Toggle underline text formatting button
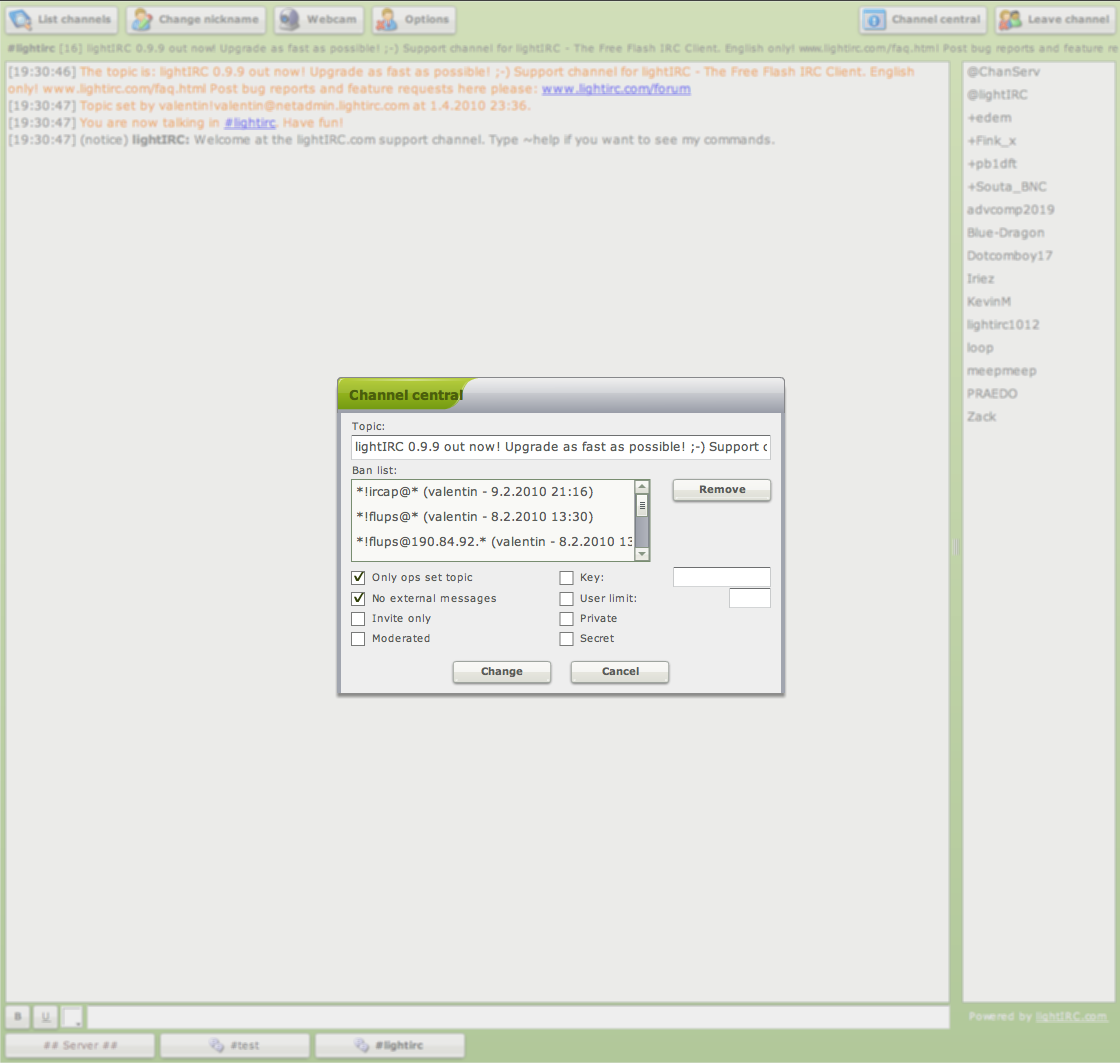Viewport: 1120px width, 1063px height. [x=46, y=1017]
